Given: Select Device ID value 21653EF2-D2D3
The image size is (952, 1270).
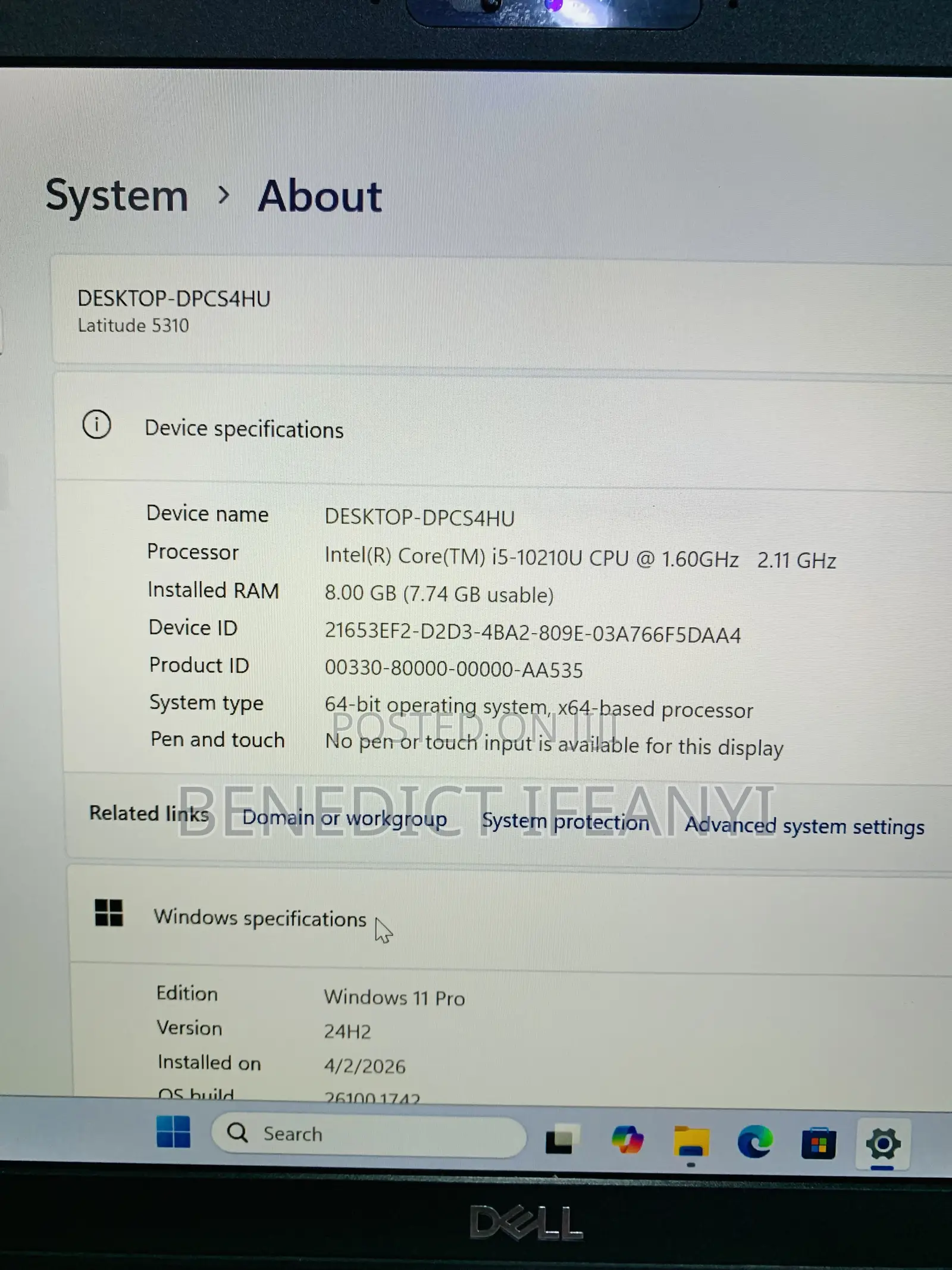Looking at the screenshot, I should point(533,633).
